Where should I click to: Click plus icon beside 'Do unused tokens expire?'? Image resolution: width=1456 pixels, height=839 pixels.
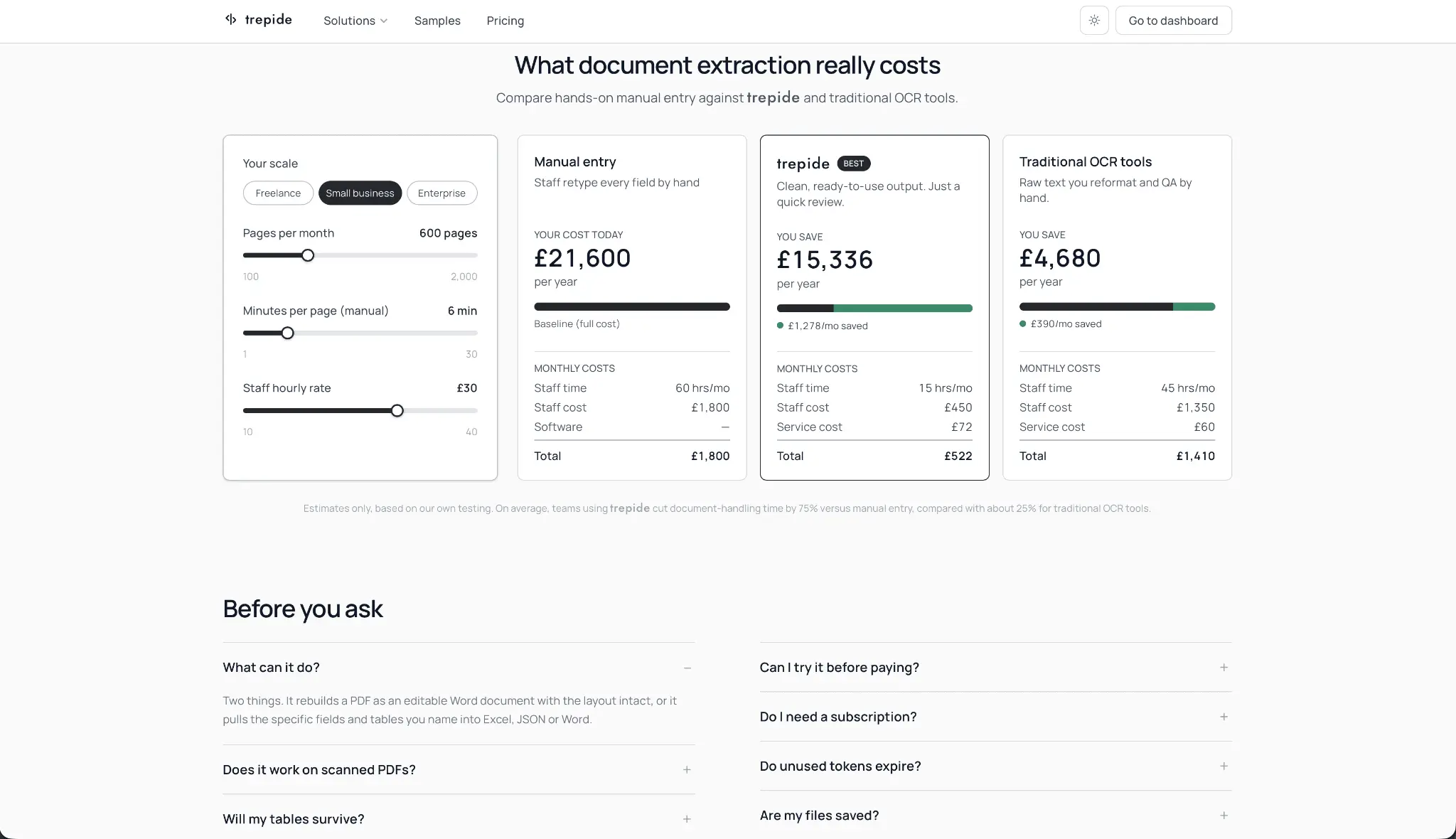(1224, 766)
